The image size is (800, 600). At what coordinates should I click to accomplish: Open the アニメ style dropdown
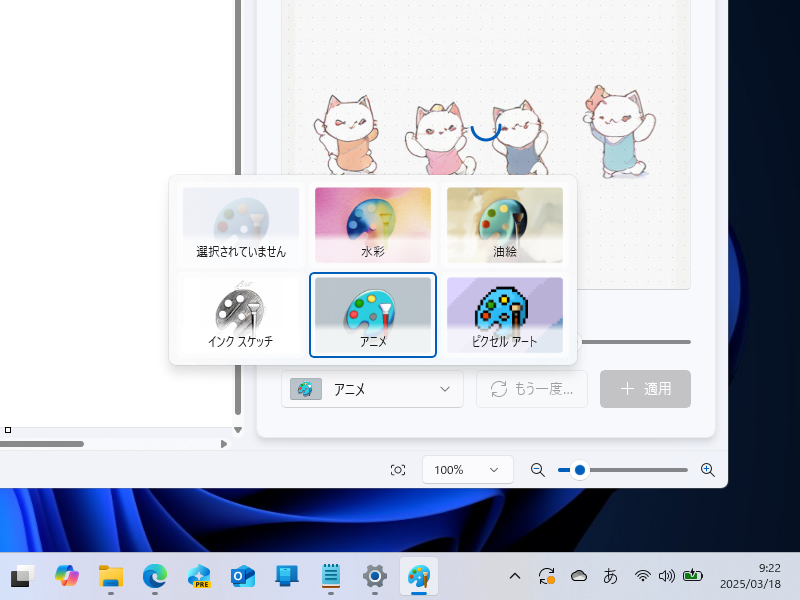pyautogui.click(x=372, y=389)
